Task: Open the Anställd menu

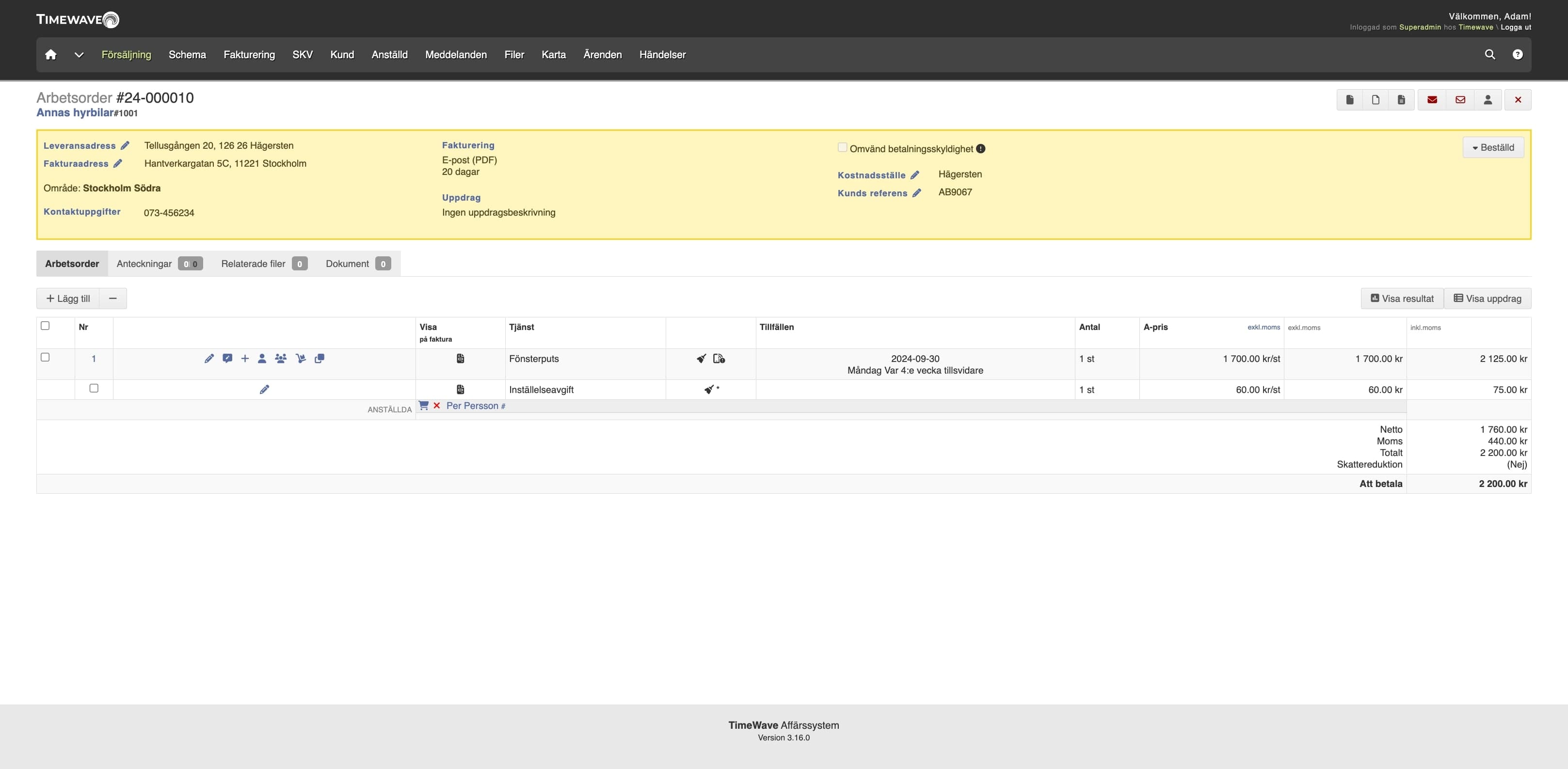Action: [x=389, y=55]
